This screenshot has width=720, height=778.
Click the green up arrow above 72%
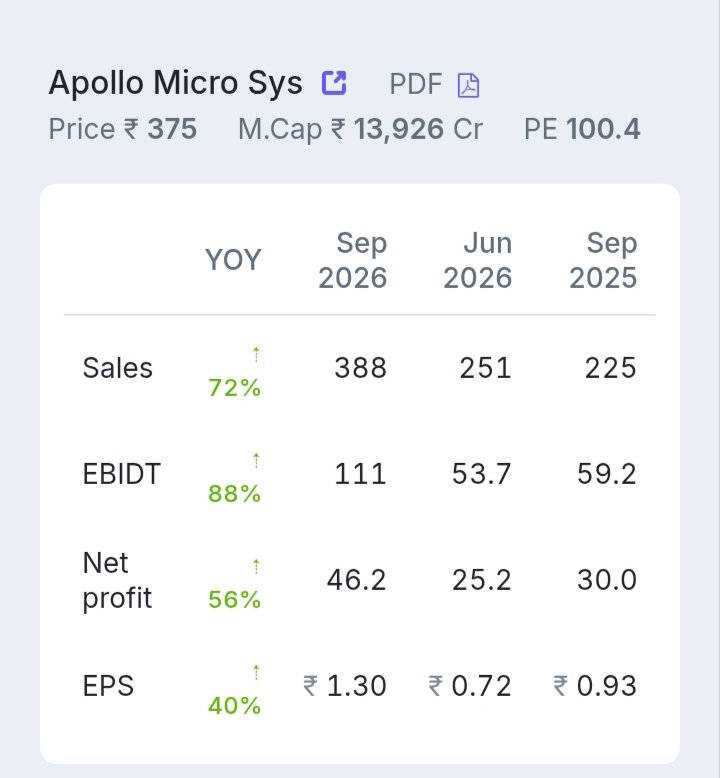pos(256,354)
